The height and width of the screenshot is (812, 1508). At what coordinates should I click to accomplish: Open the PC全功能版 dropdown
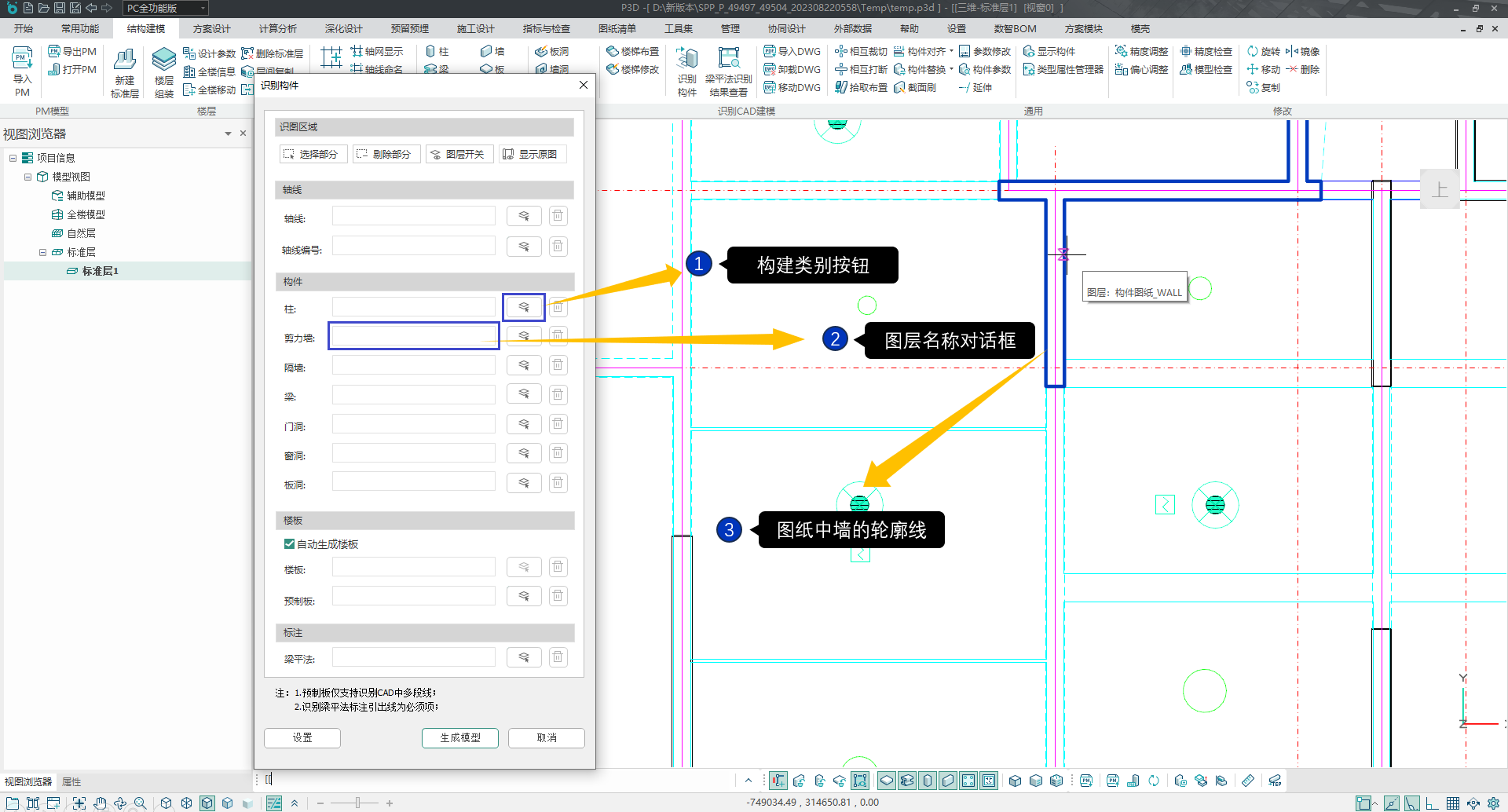point(166,9)
